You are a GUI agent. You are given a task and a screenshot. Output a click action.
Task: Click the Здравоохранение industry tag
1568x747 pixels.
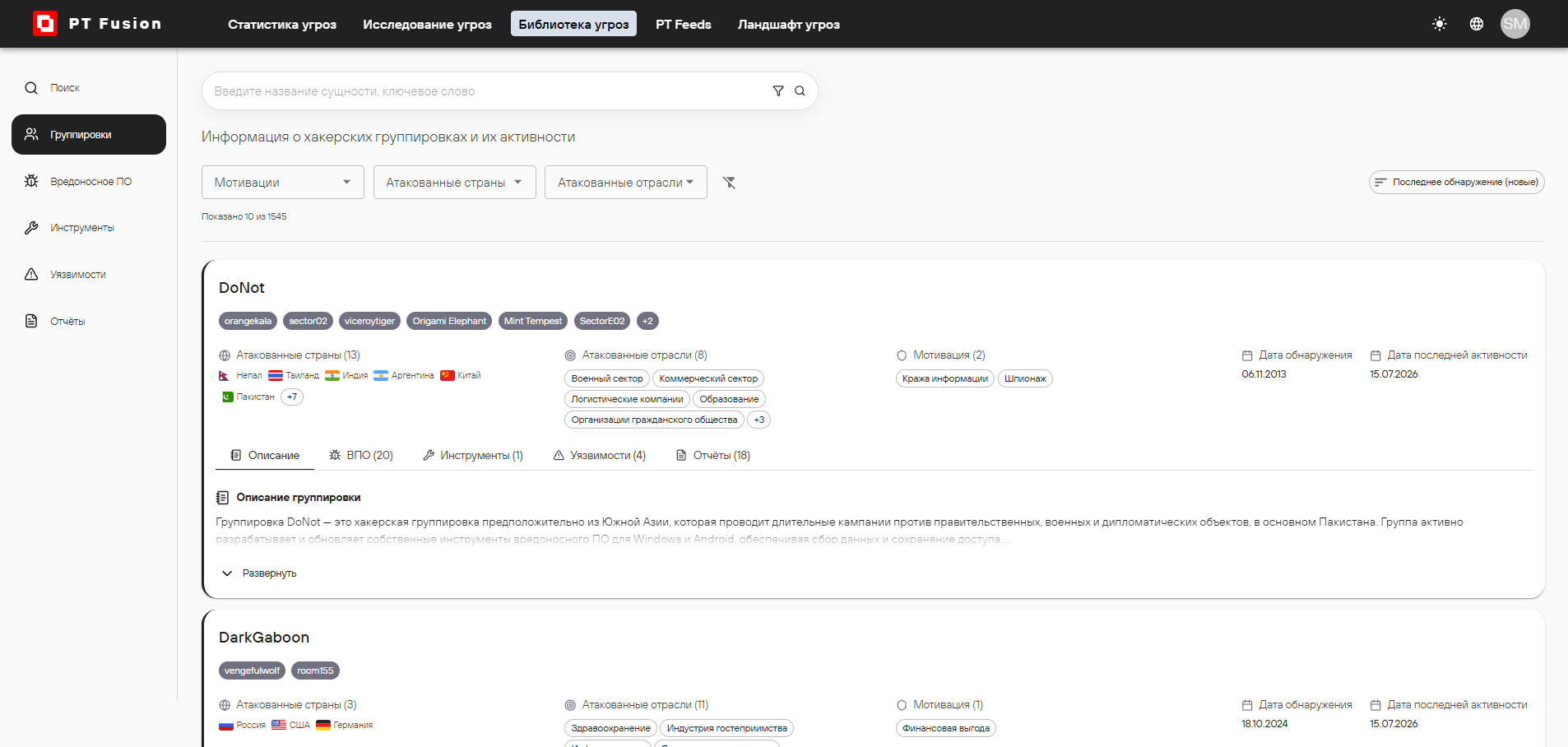610,728
